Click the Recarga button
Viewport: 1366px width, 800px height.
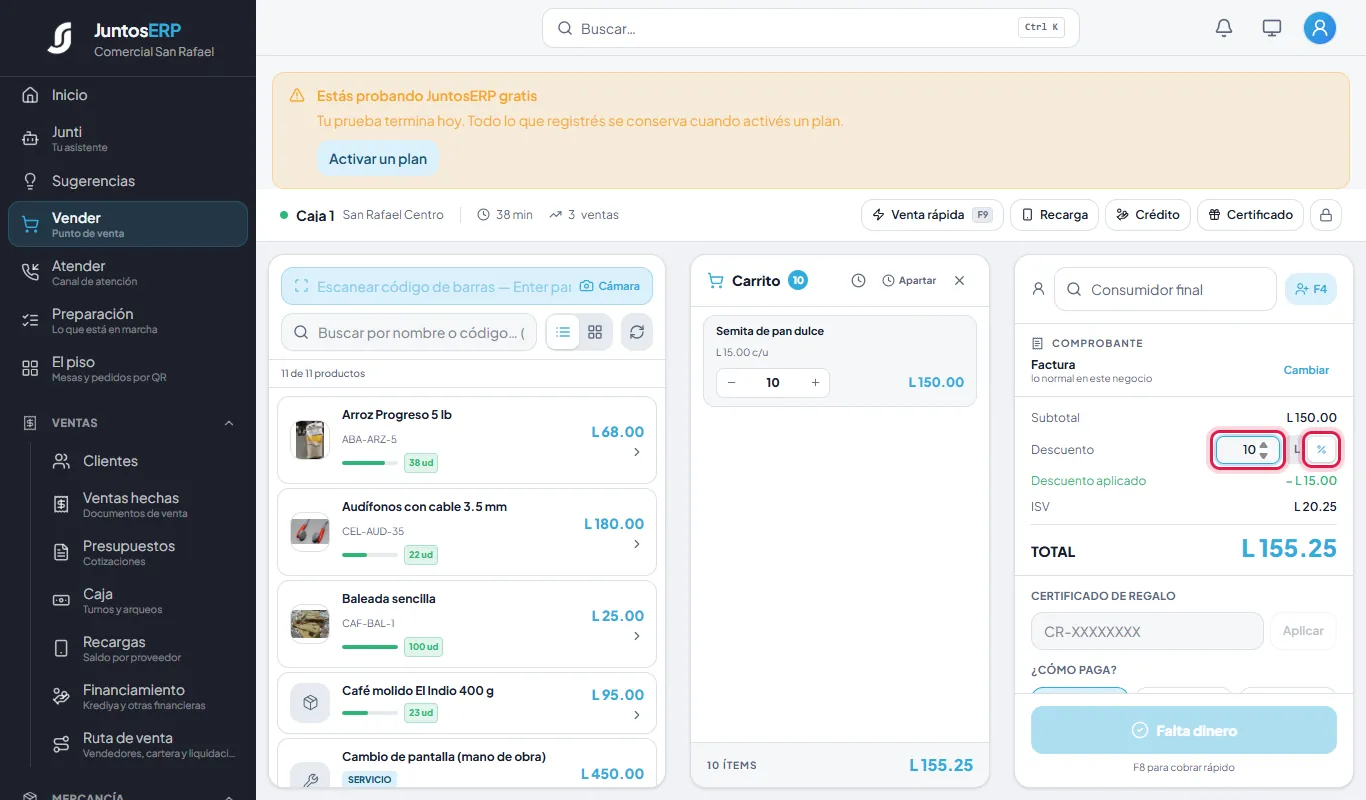point(1054,215)
